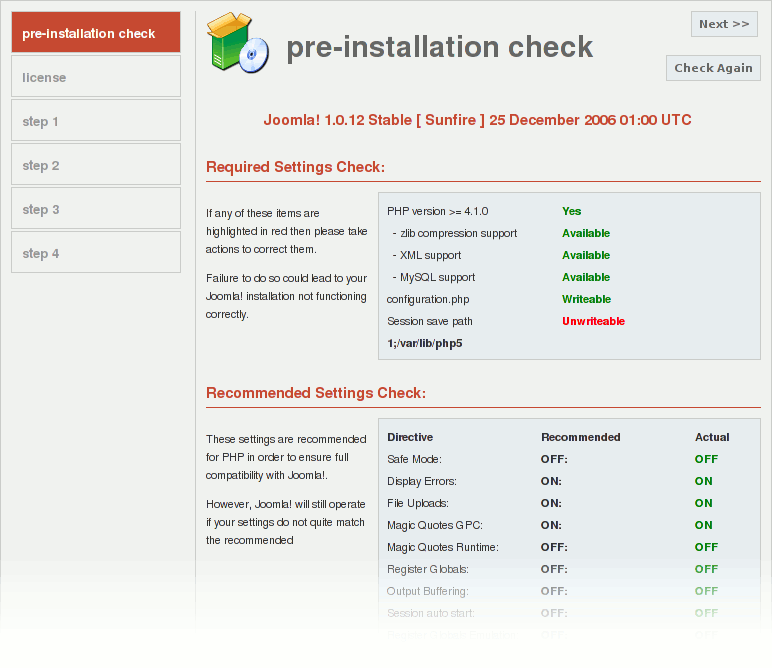This screenshot has width=772, height=668.
Task: Click the 'These settings are recommended' paragraph
Action: coord(286,457)
